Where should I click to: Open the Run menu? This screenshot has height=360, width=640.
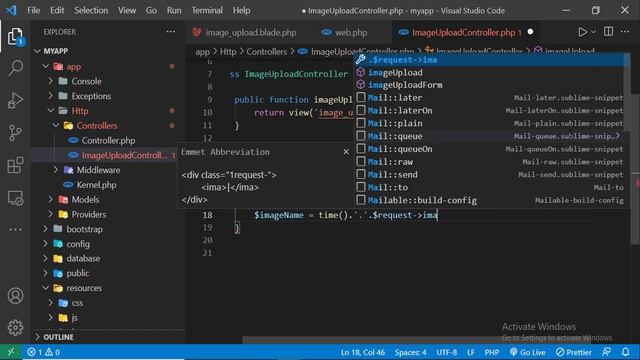(174, 10)
